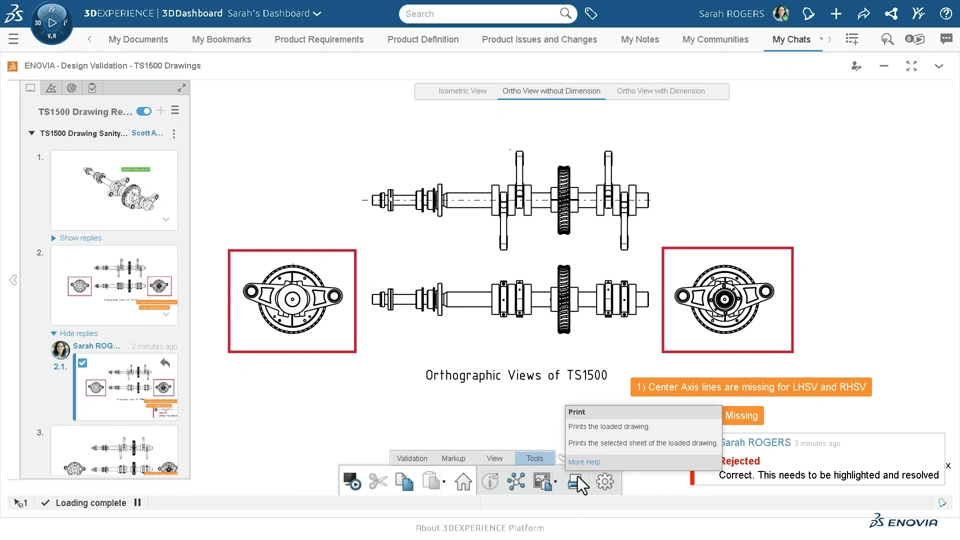
Task: Click the pause icon beside Loading complete
Action: (137, 503)
